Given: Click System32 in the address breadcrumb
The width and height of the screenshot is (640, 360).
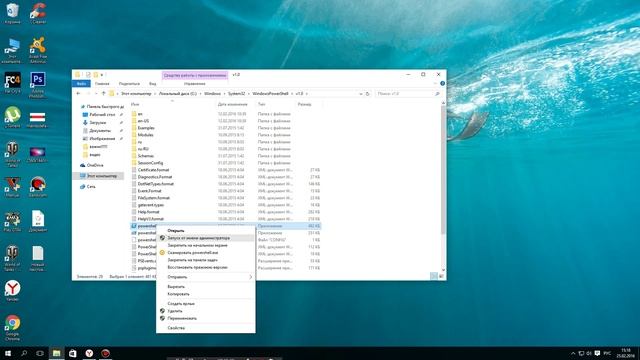Looking at the screenshot, I should tap(236, 94).
